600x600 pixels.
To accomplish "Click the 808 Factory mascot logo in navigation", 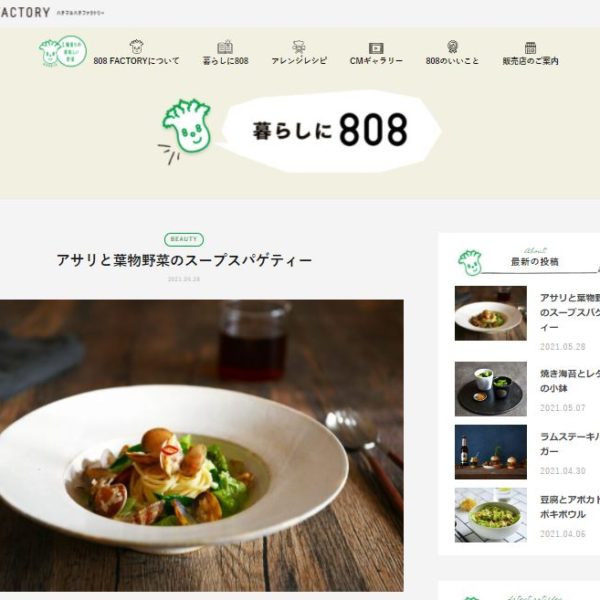I will [63, 51].
